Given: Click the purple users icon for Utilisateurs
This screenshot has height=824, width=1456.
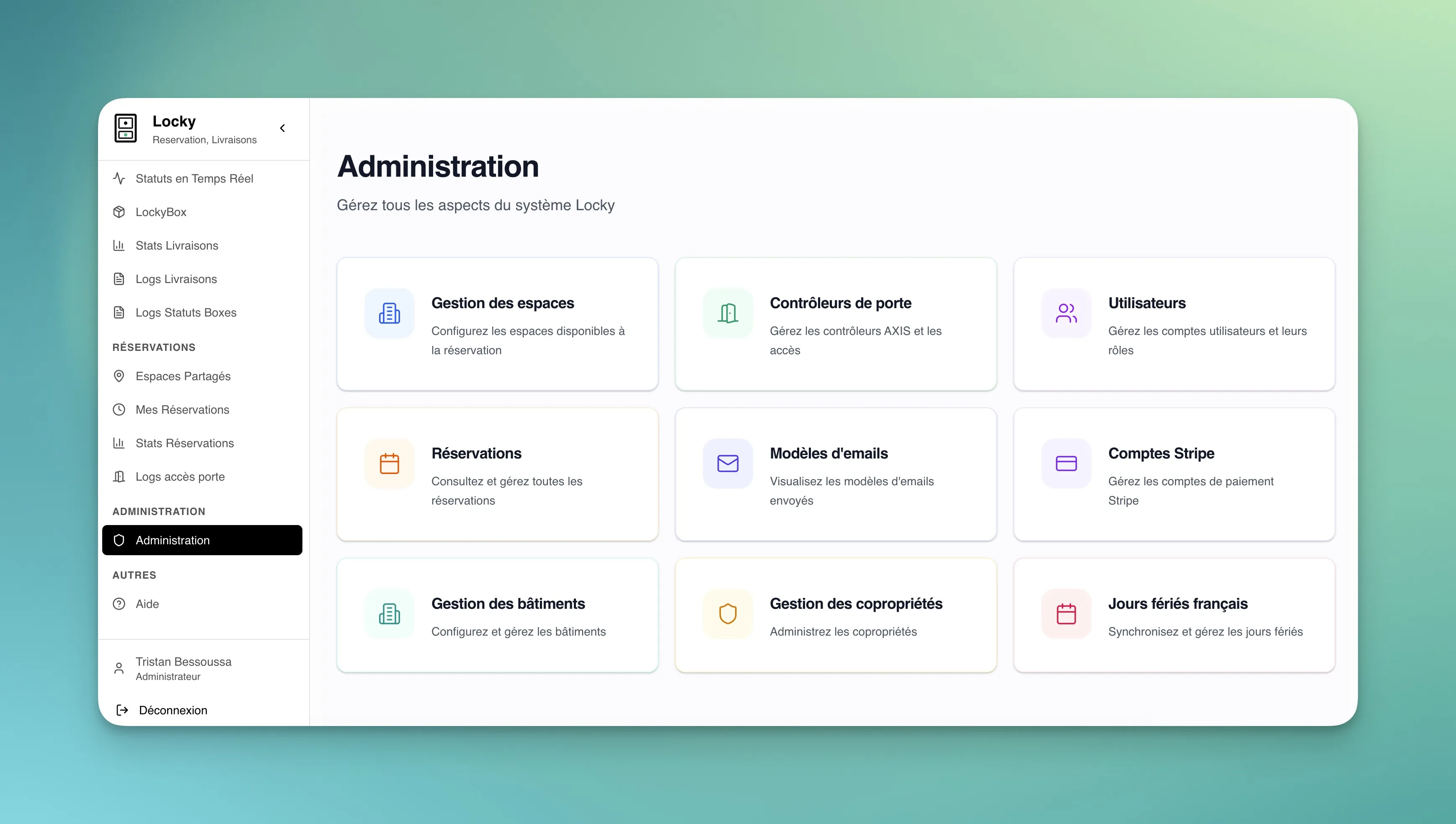Looking at the screenshot, I should click(x=1066, y=313).
